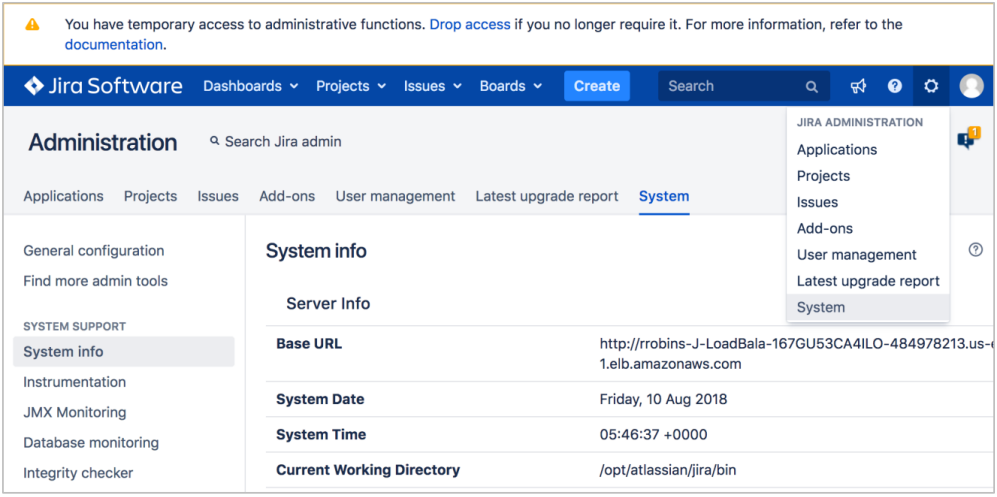This screenshot has width=997, height=497.
Task: Open the help question mark menu
Action: (895, 86)
